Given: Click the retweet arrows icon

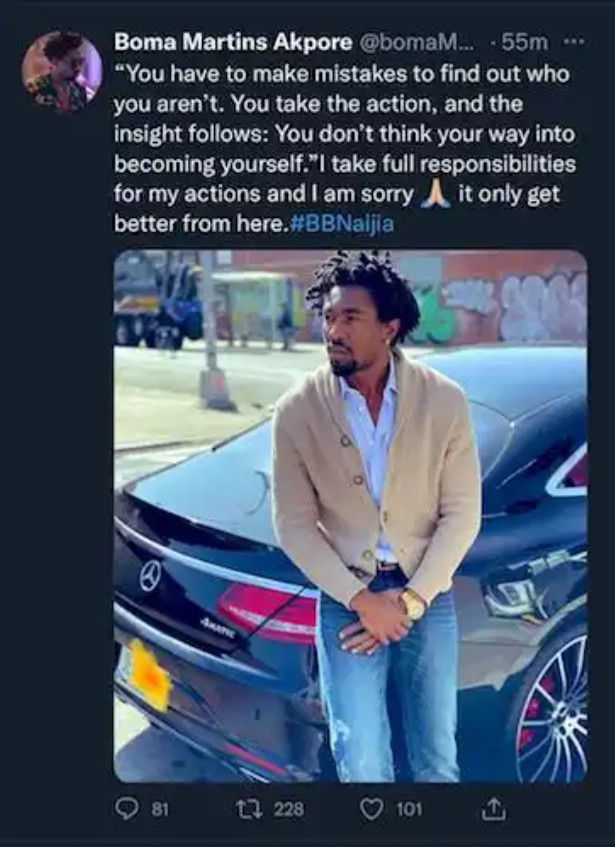Looking at the screenshot, I should 248,809.
